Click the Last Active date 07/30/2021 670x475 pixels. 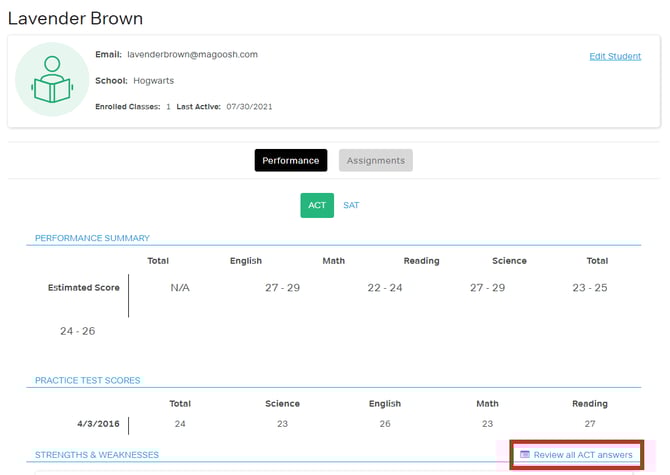(x=249, y=106)
